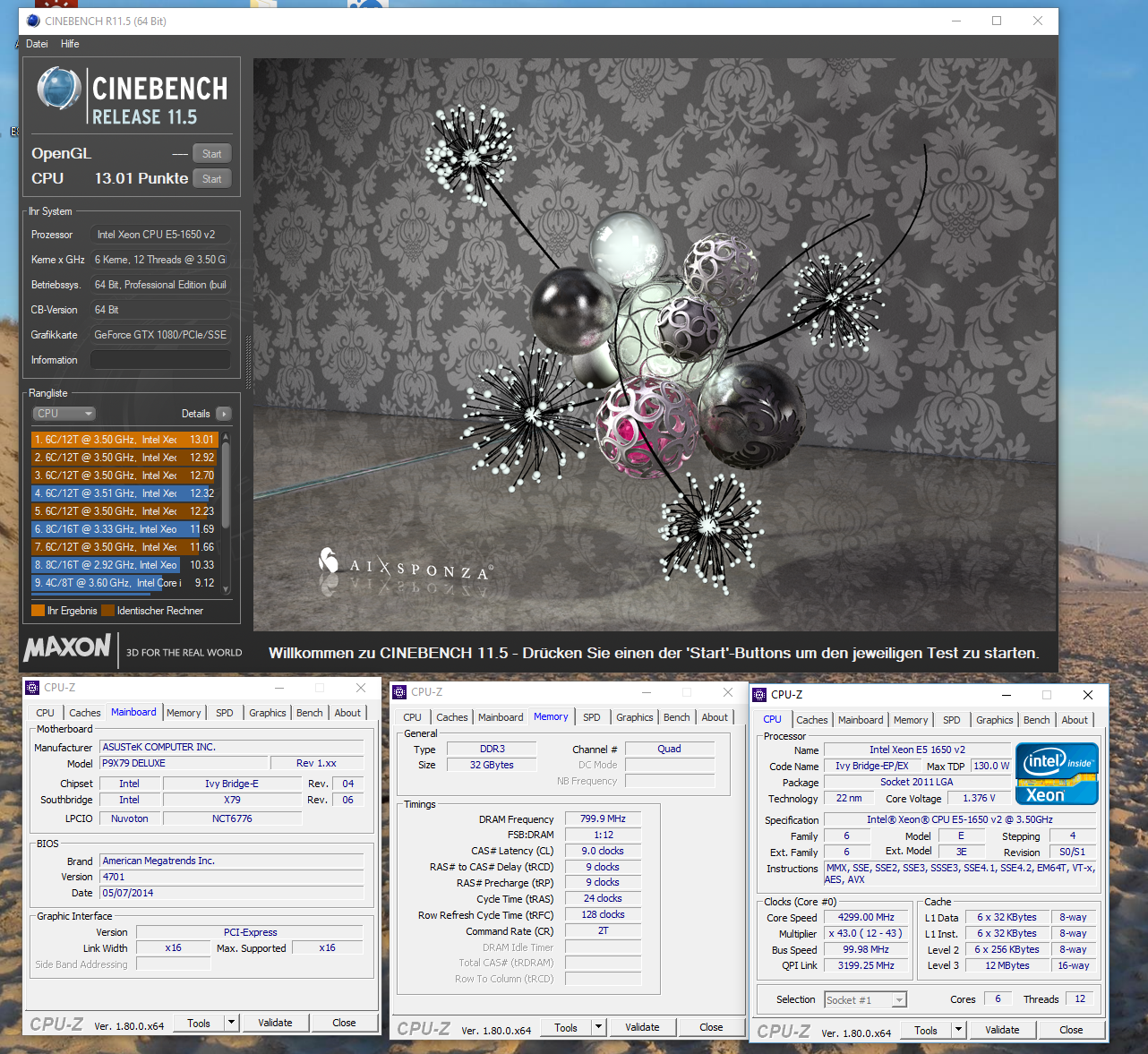Click Tools button in CPU CPU-Z window

926,1030
